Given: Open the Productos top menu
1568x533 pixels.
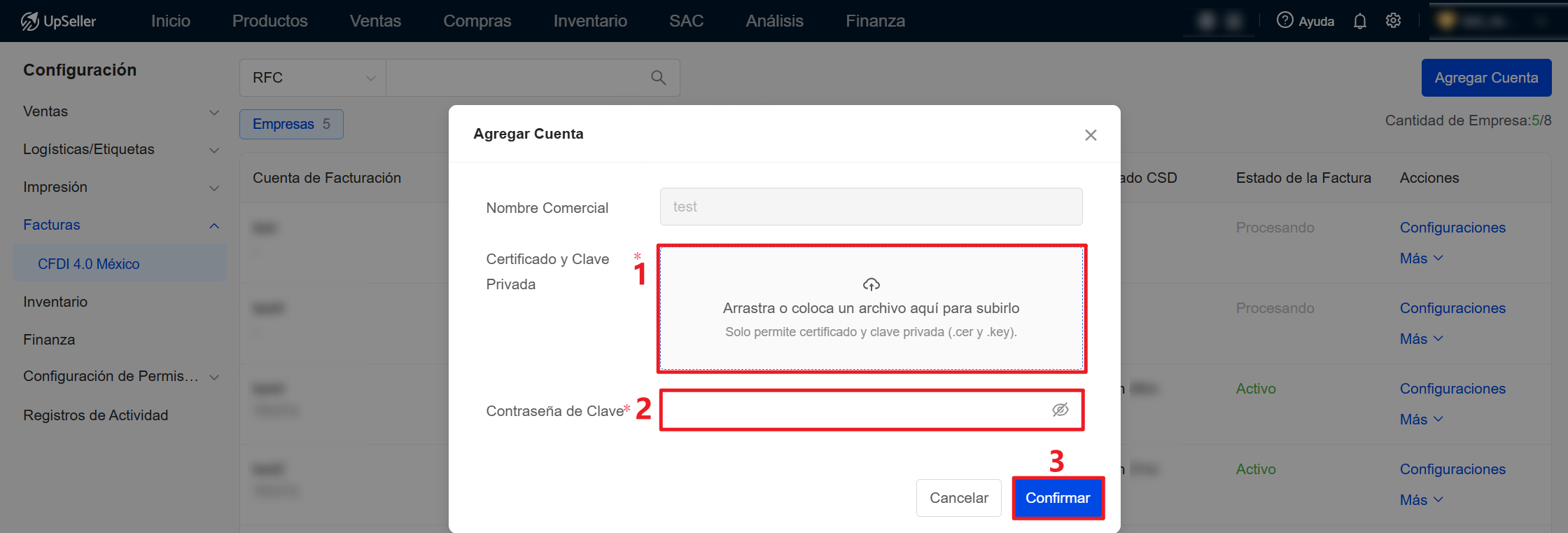Looking at the screenshot, I should click(269, 21).
